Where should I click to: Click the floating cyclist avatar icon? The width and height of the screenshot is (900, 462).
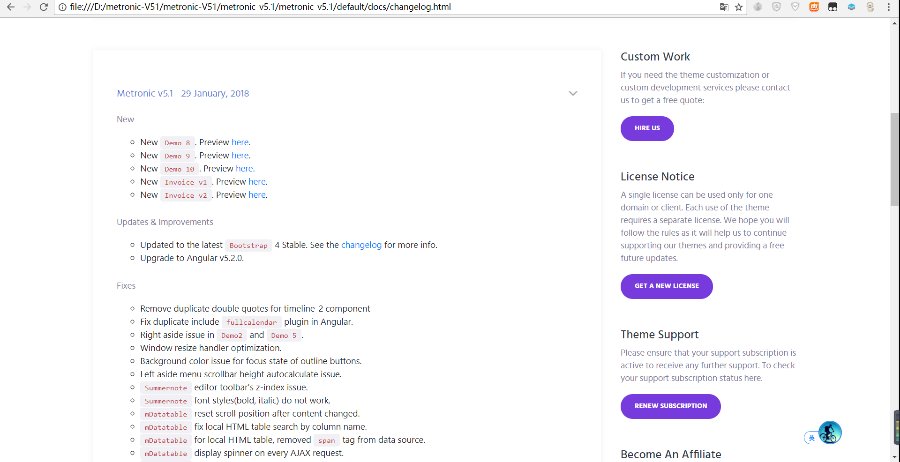click(829, 432)
